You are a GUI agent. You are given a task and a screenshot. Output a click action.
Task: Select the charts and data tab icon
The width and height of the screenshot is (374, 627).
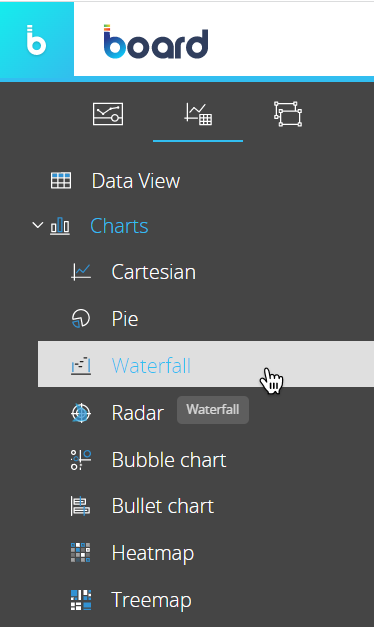pyautogui.click(x=198, y=114)
